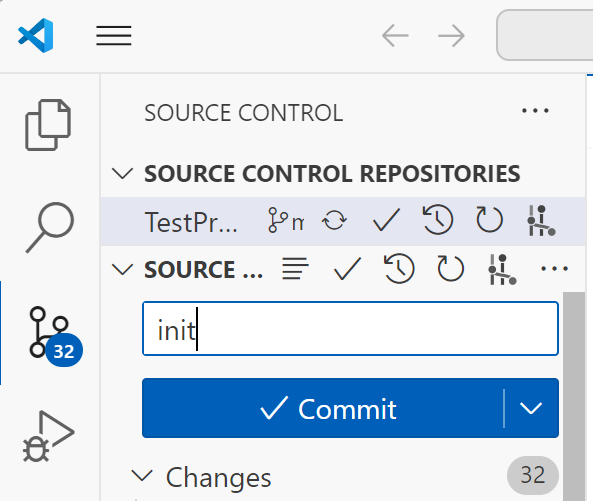Commit checkmark in Source section header

347,269
